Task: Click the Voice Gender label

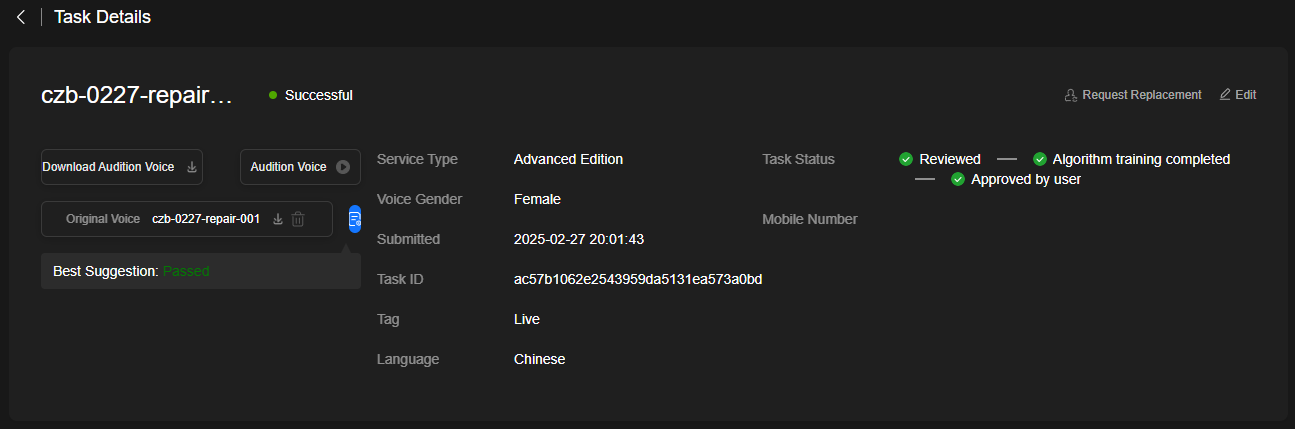Action: pos(420,199)
